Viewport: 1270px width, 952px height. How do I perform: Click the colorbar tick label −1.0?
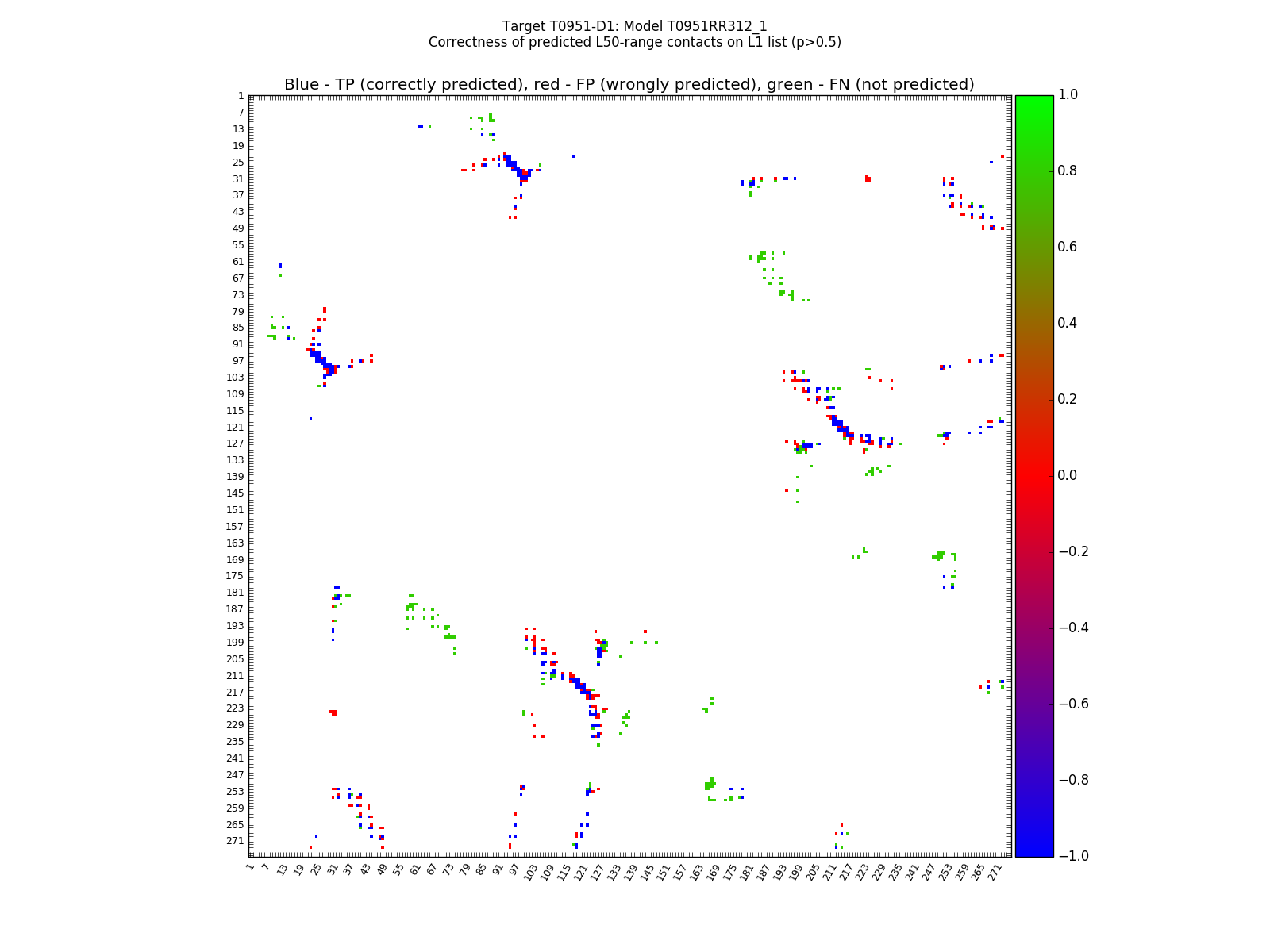point(1072,856)
